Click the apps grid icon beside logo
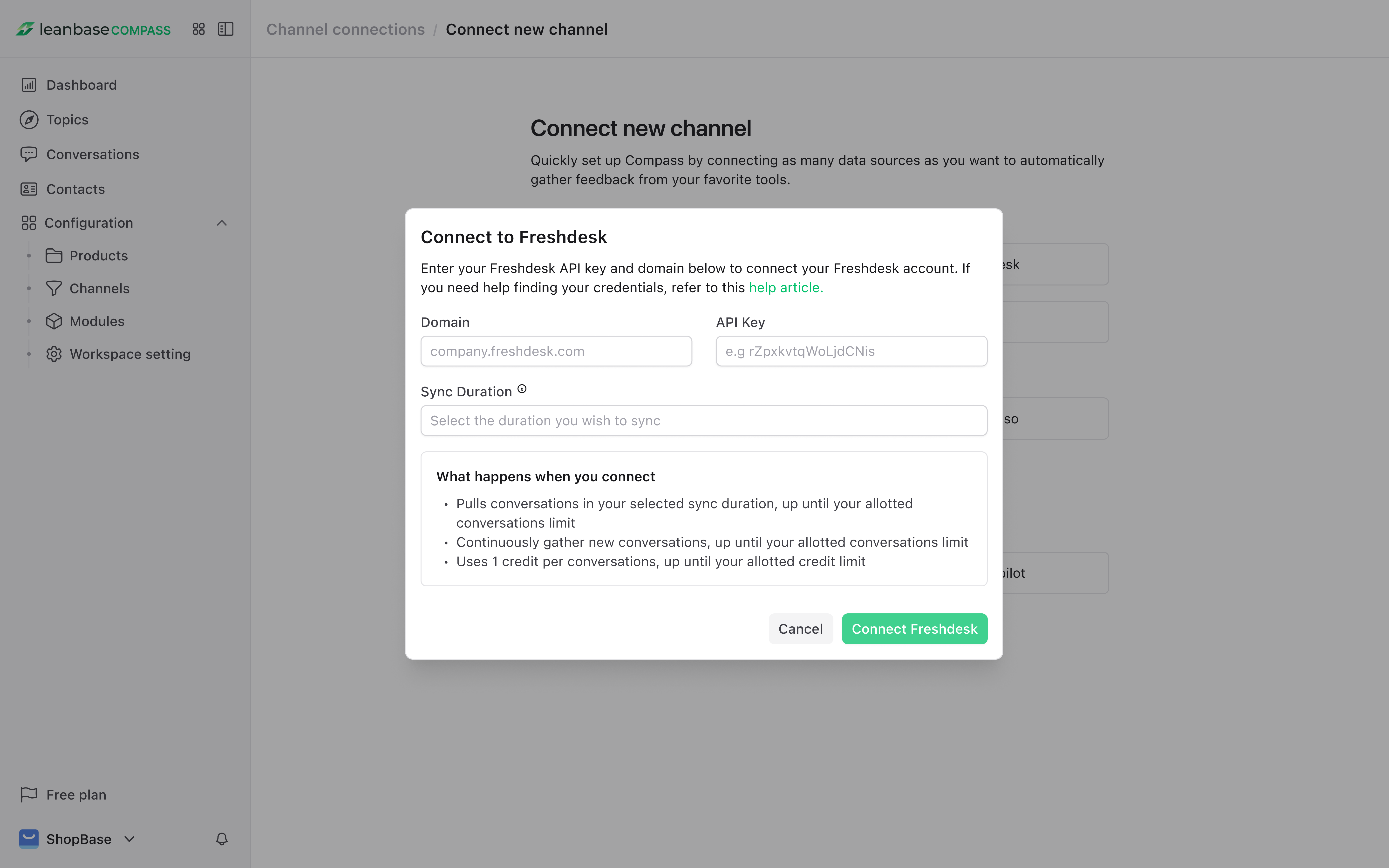This screenshot has height=868, width=1389. coord(199,29)
